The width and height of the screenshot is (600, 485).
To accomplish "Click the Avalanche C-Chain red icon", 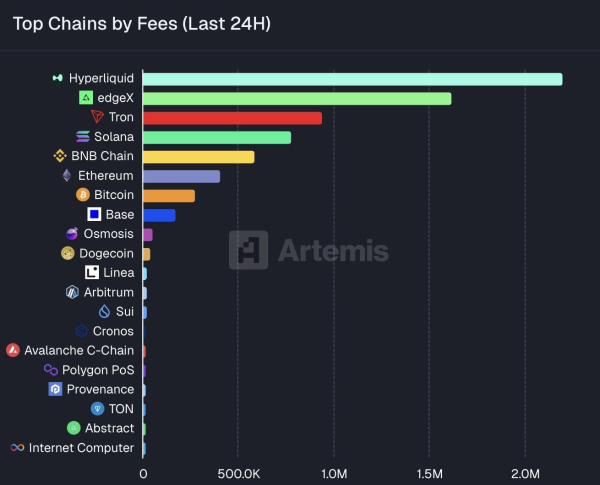I will pyautogui.click(x=13, y=351).
